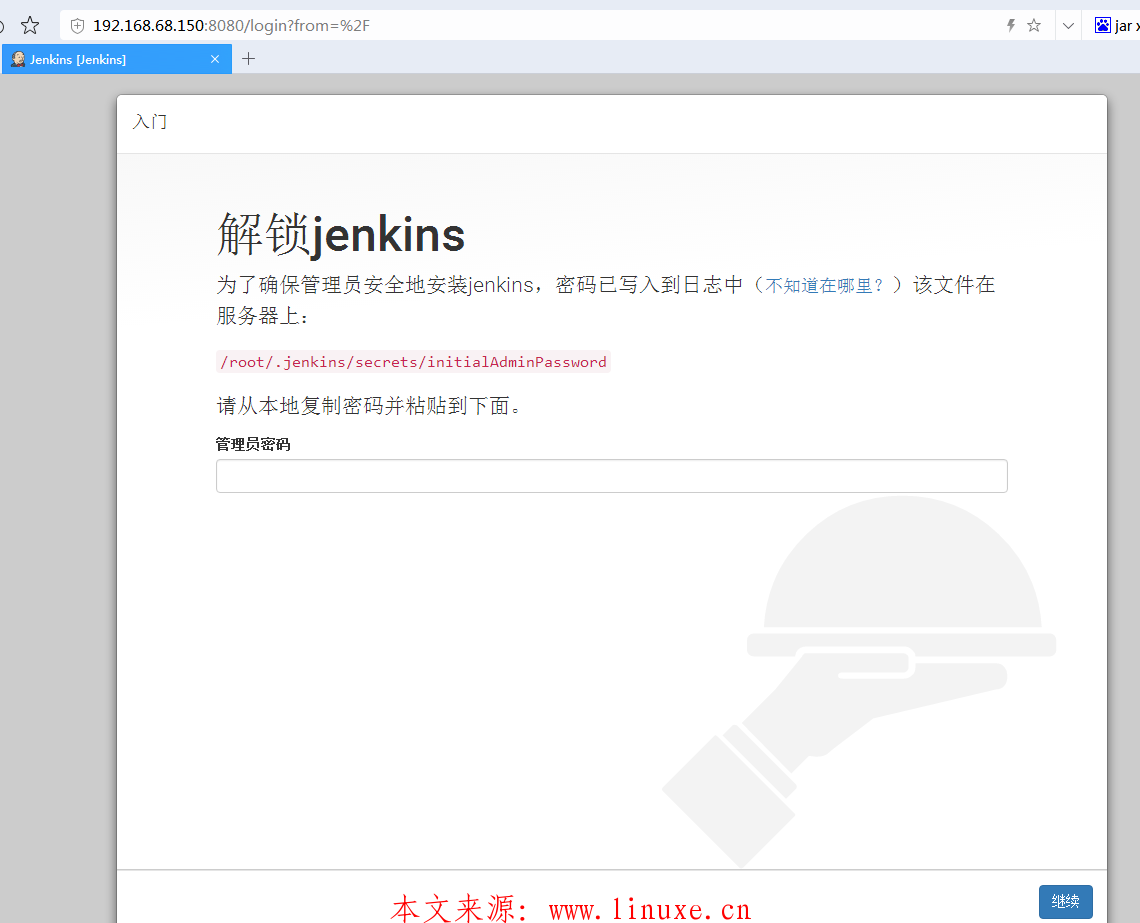
Task: Click the Baidu paw search icon
Action: coord(1103,25)
